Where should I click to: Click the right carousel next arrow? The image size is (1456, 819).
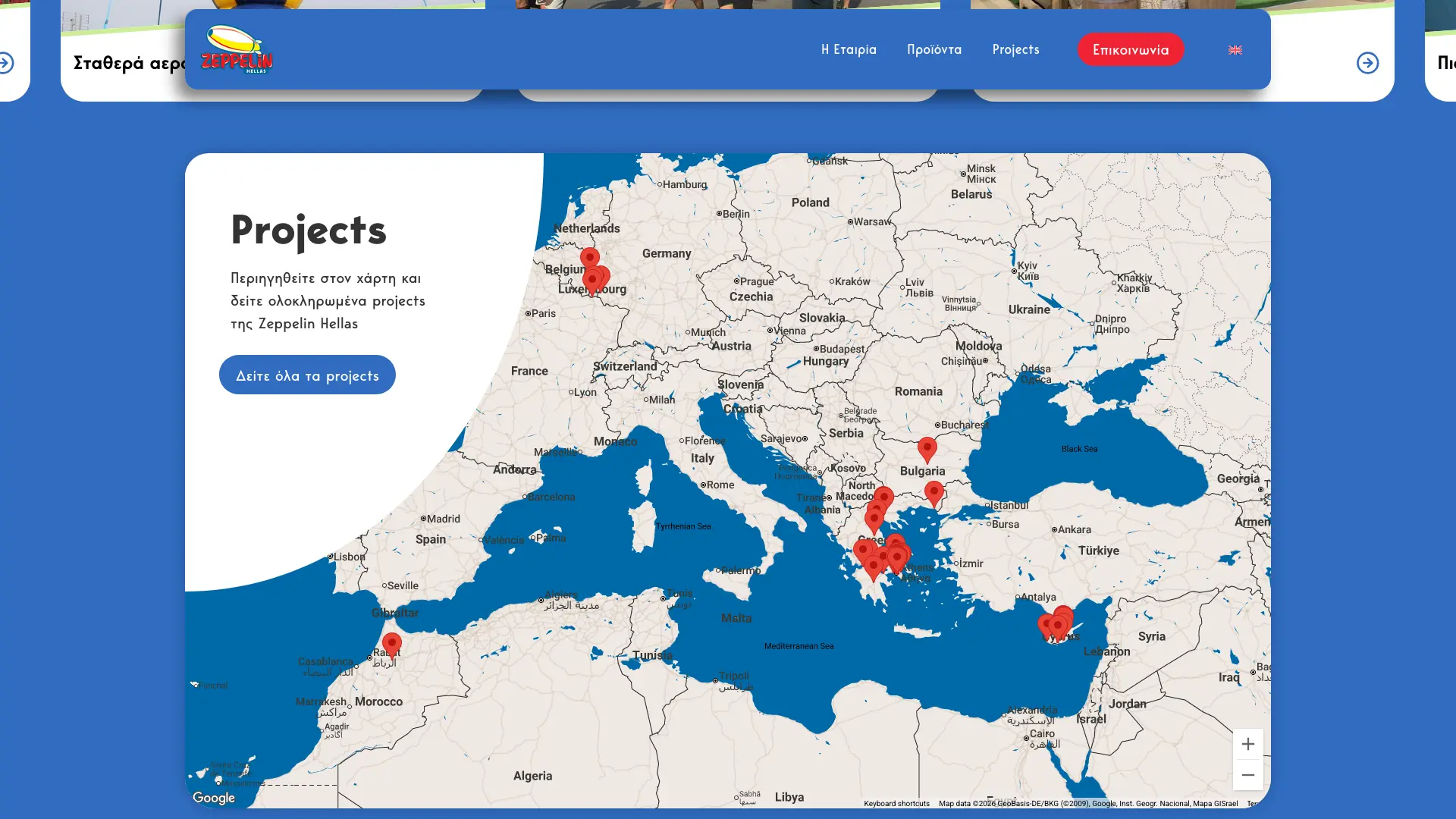pos(1367,63)
